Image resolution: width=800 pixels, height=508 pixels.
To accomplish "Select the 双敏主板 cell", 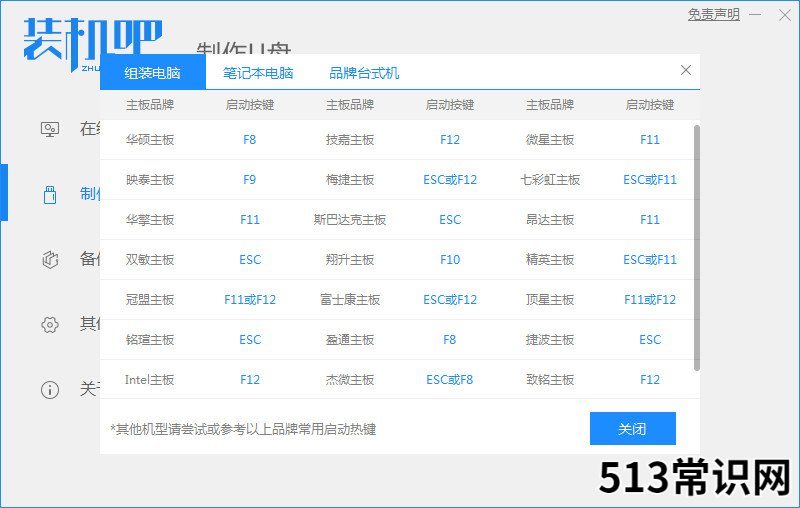I will pyautogui.click(x=150, y=260).
